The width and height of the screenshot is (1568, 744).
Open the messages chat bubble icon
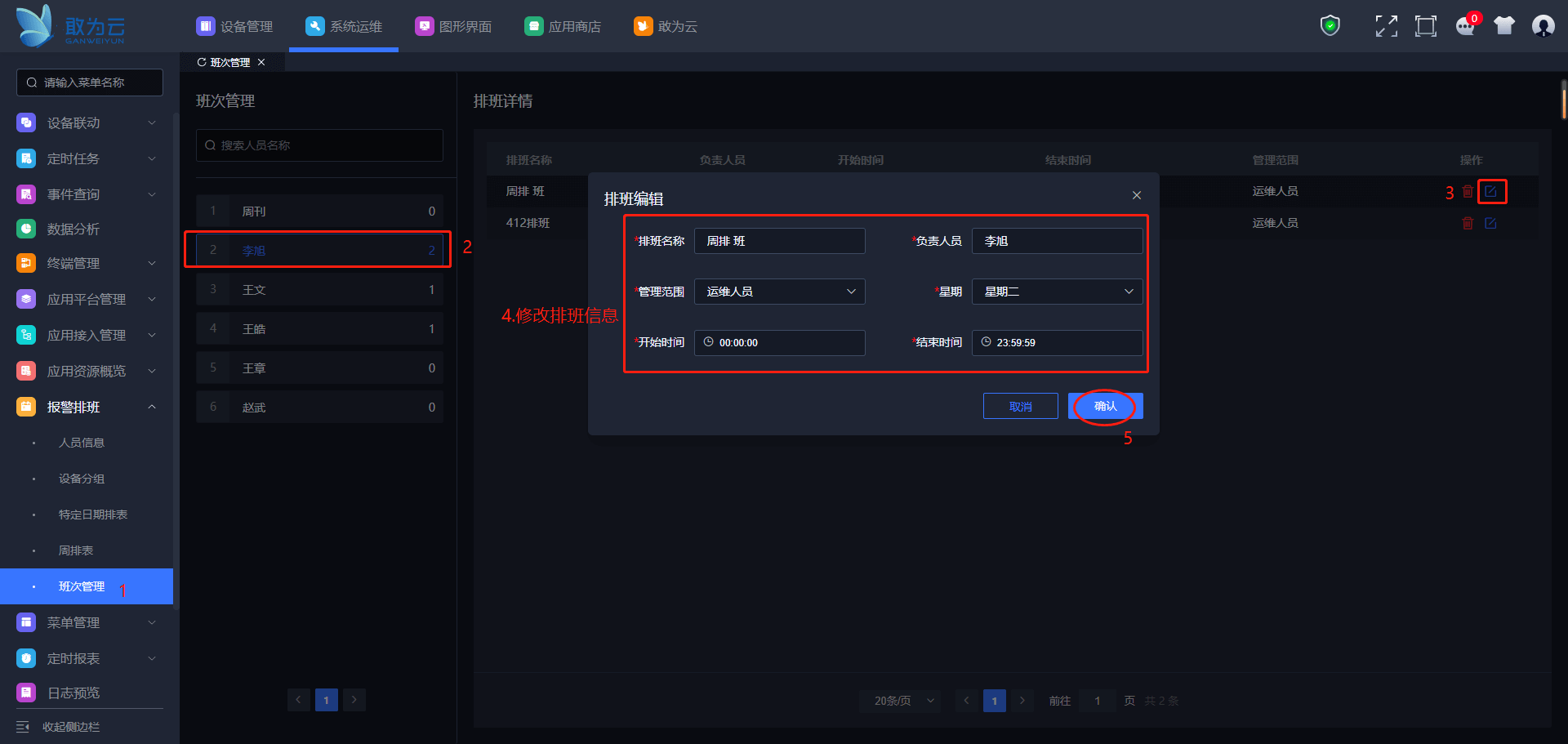point(1465,26)
